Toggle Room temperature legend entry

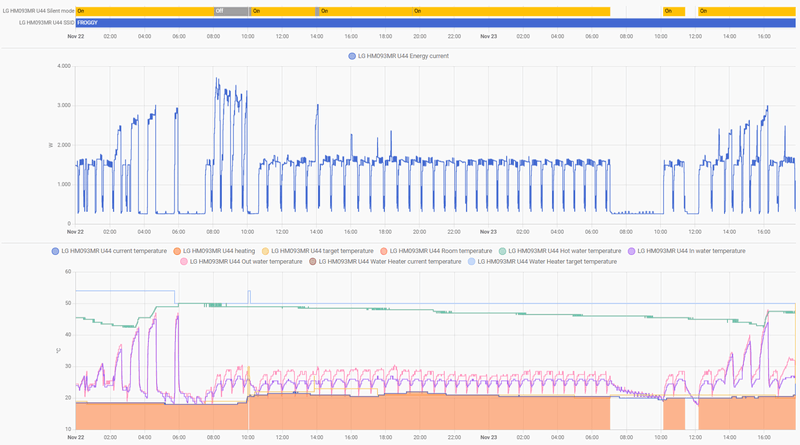(x=436, y=251)
